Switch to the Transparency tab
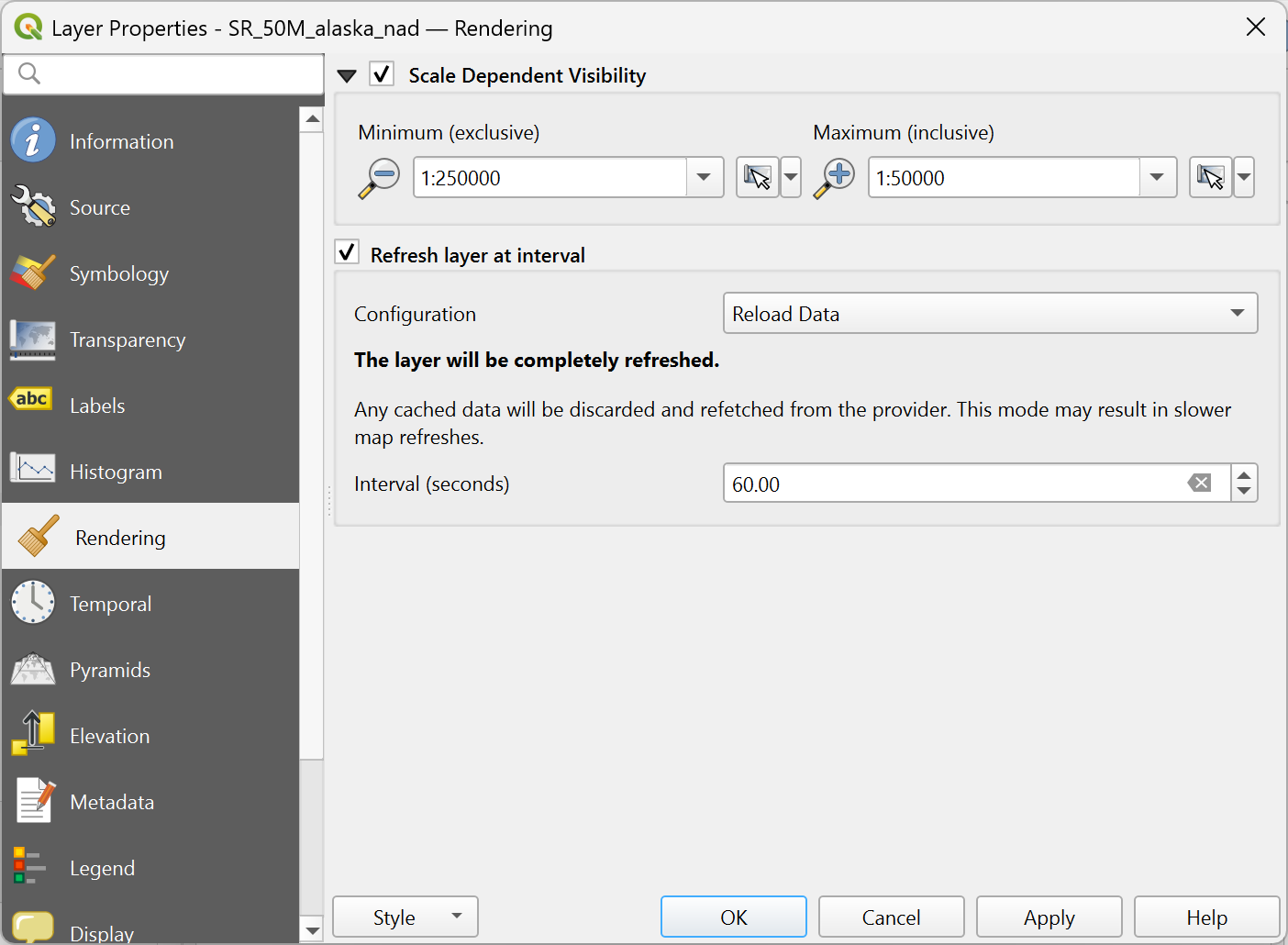1288x945 pixels. (x=127, y=339)
